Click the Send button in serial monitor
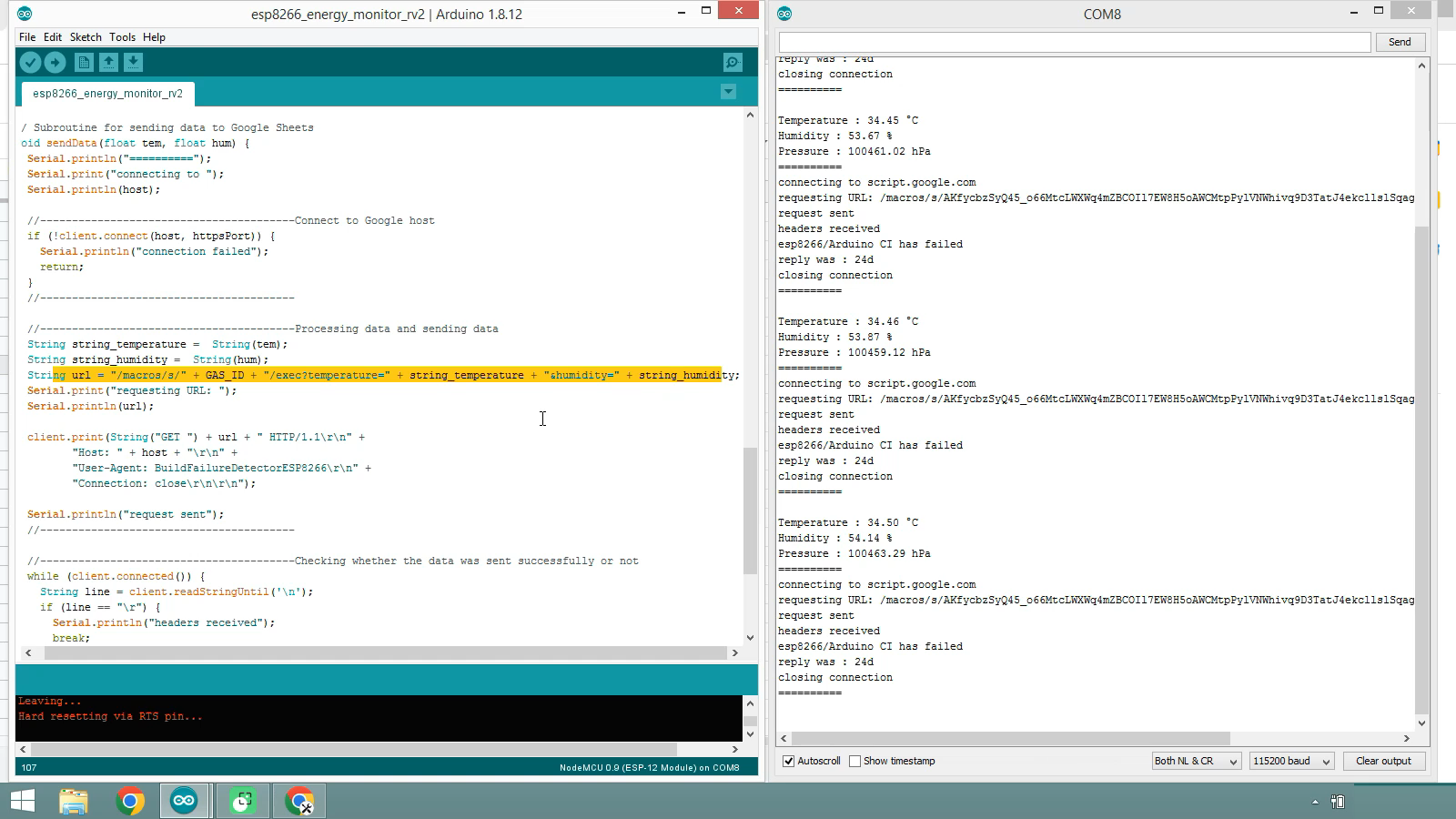This screenshot has height=819, width=1456. point(1400,42)
